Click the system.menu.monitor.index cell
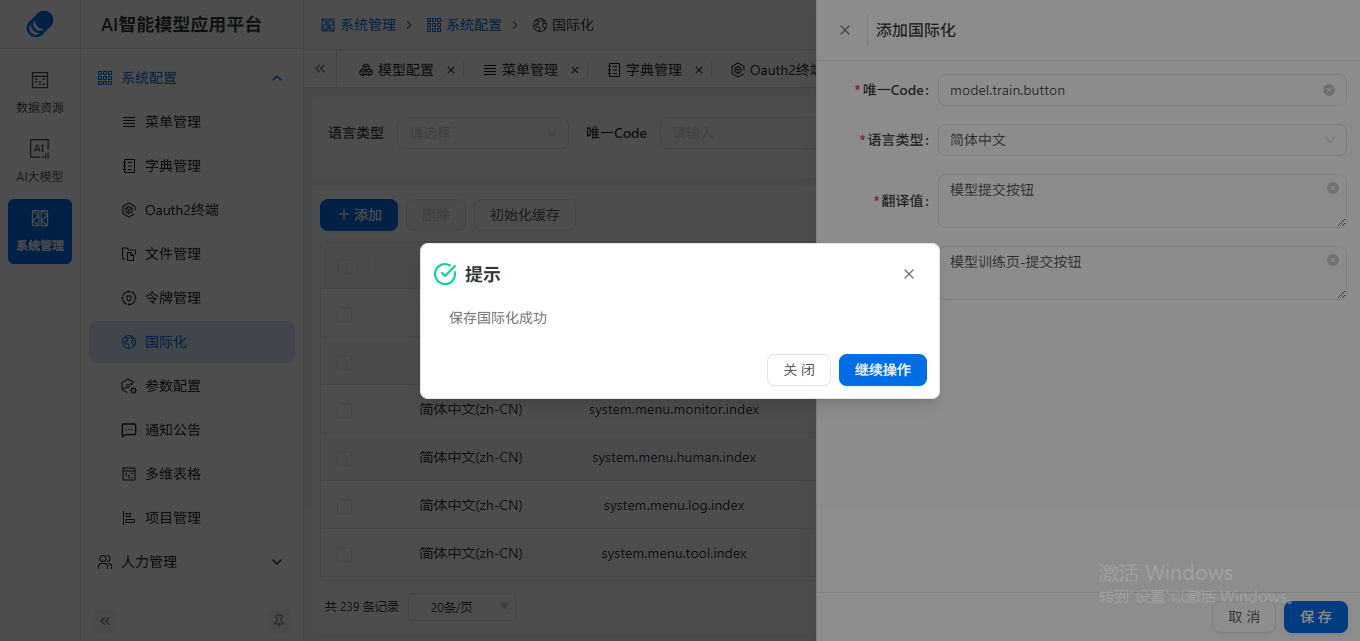1360x641 pixels. tap(674, 410)
